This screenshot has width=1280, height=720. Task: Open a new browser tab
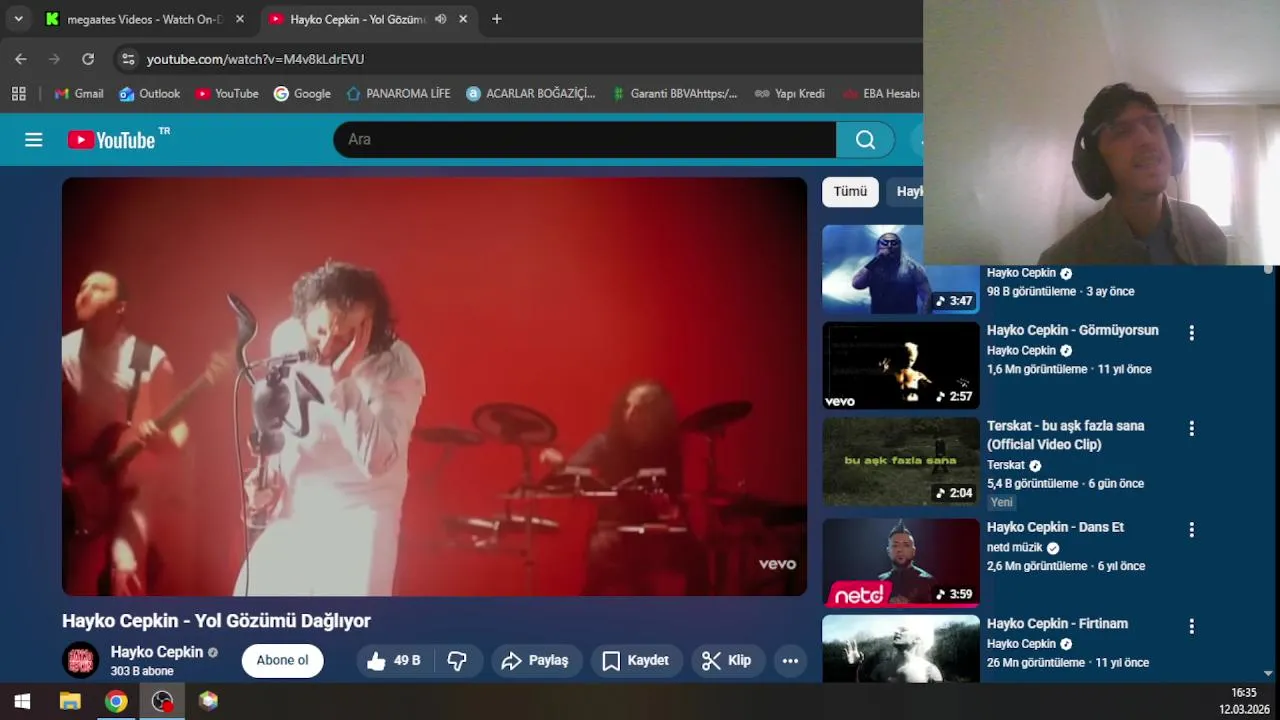[497, 19]
